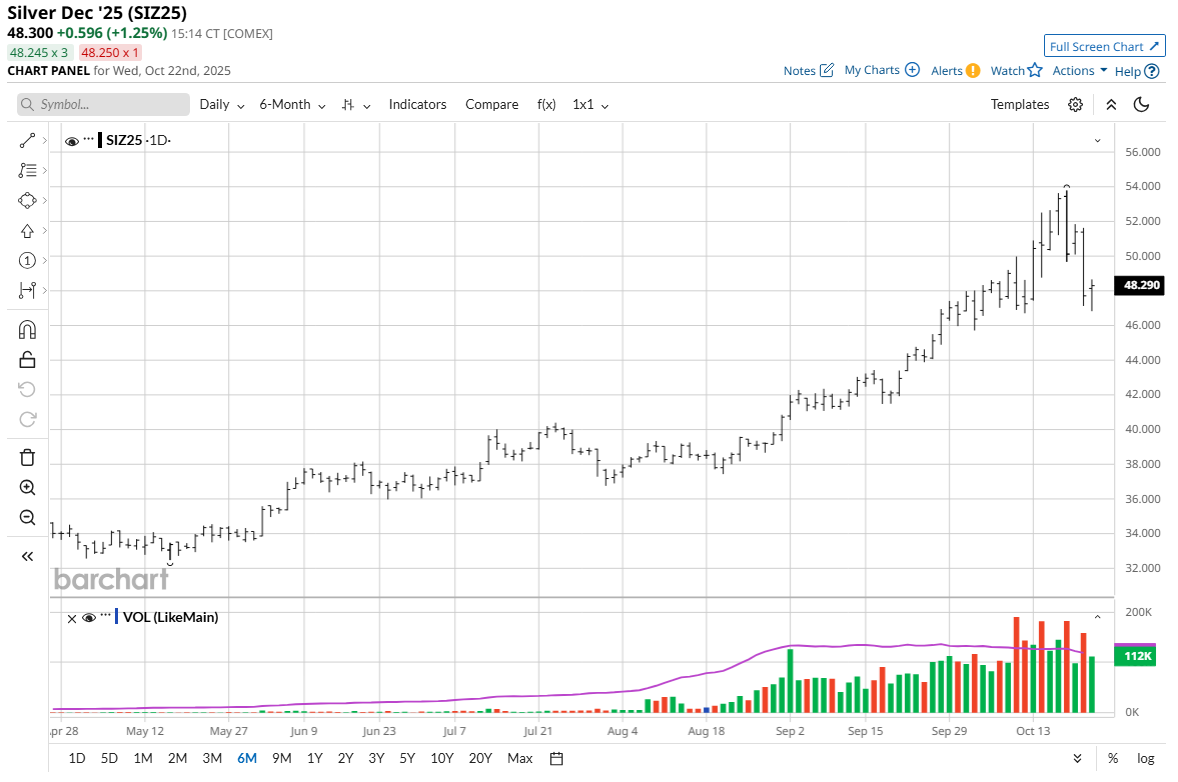The image size is (1178, 782).
Task: Open the Notes editor icon
Action: 826,71
